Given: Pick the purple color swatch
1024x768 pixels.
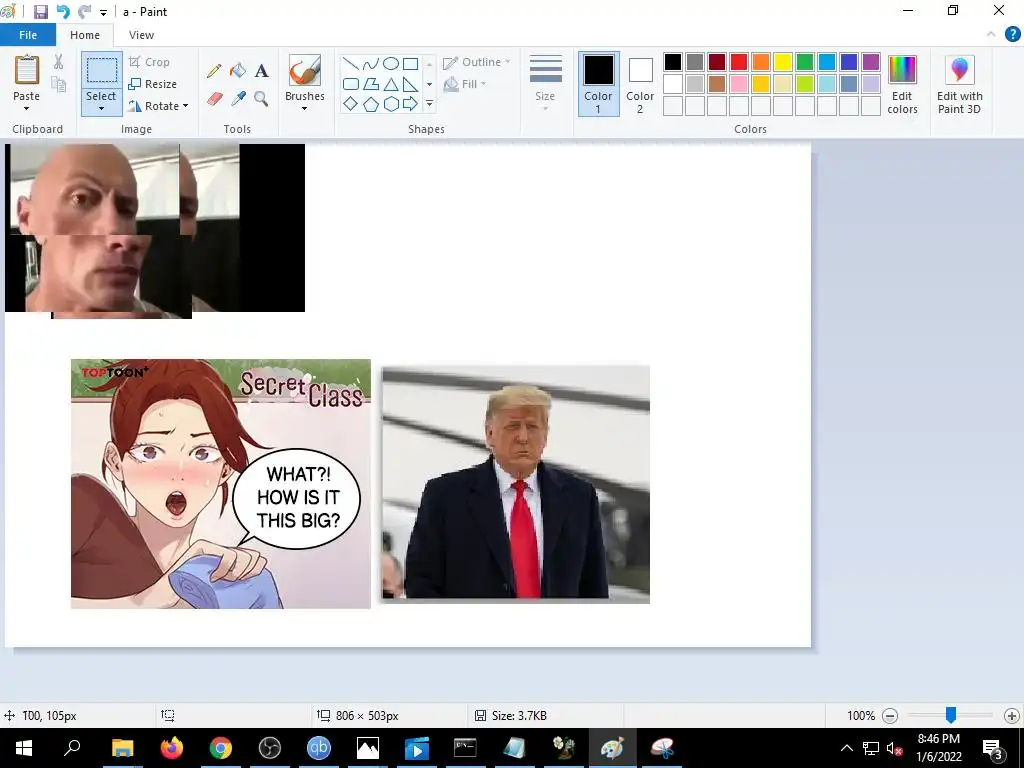Looking at the screenshot, I should pyautogui.click(x=871, y=62).
